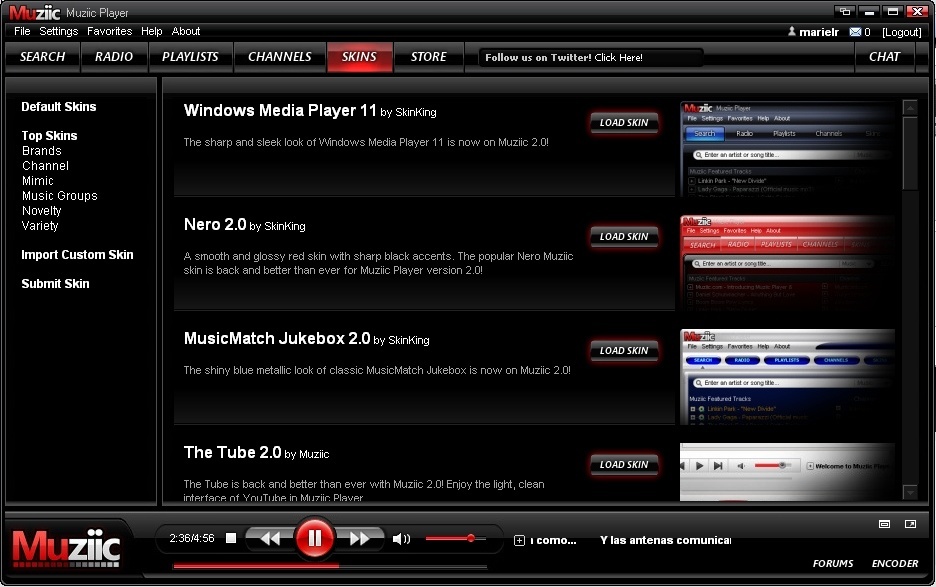The height and width of the screenshot is (587, 936).
Task: Open the Settings menu
Action: 57,31
